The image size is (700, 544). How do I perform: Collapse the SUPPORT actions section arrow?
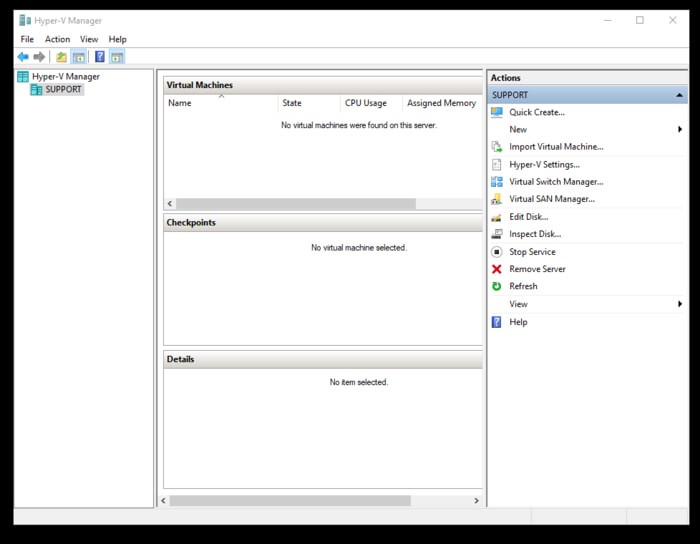tap(679, 95)
